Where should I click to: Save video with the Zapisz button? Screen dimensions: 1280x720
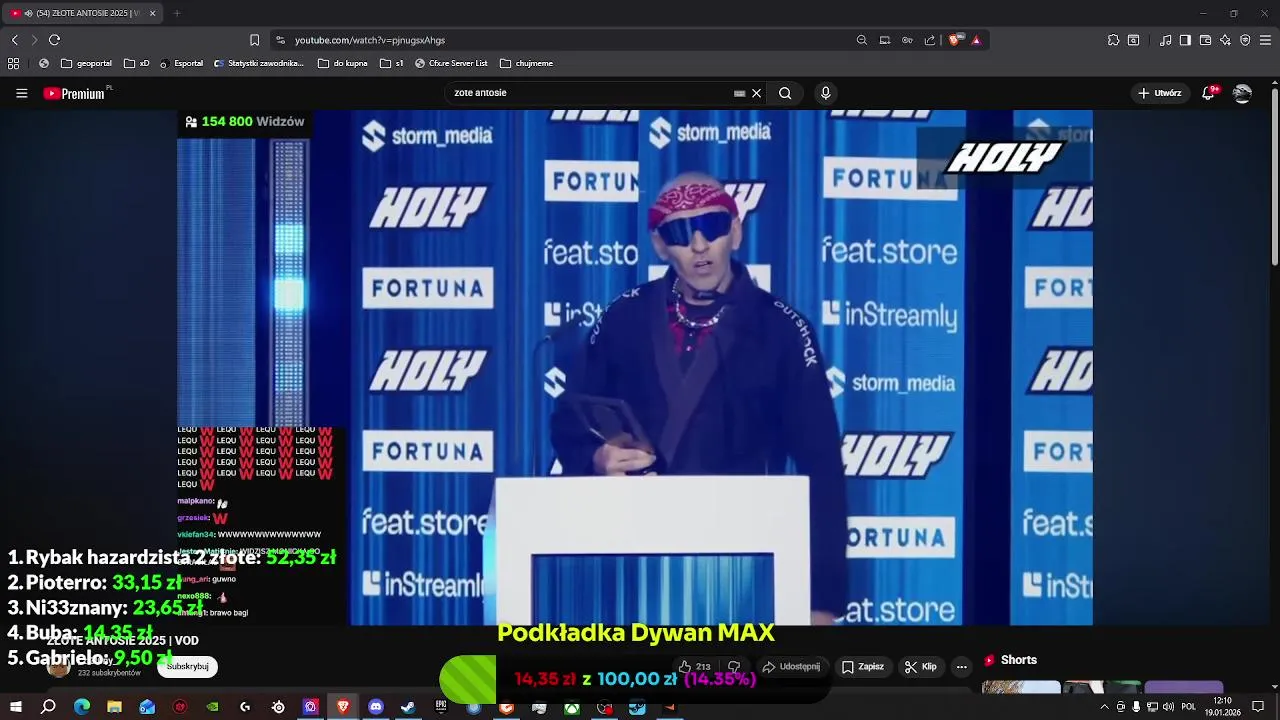coord(862,667)
